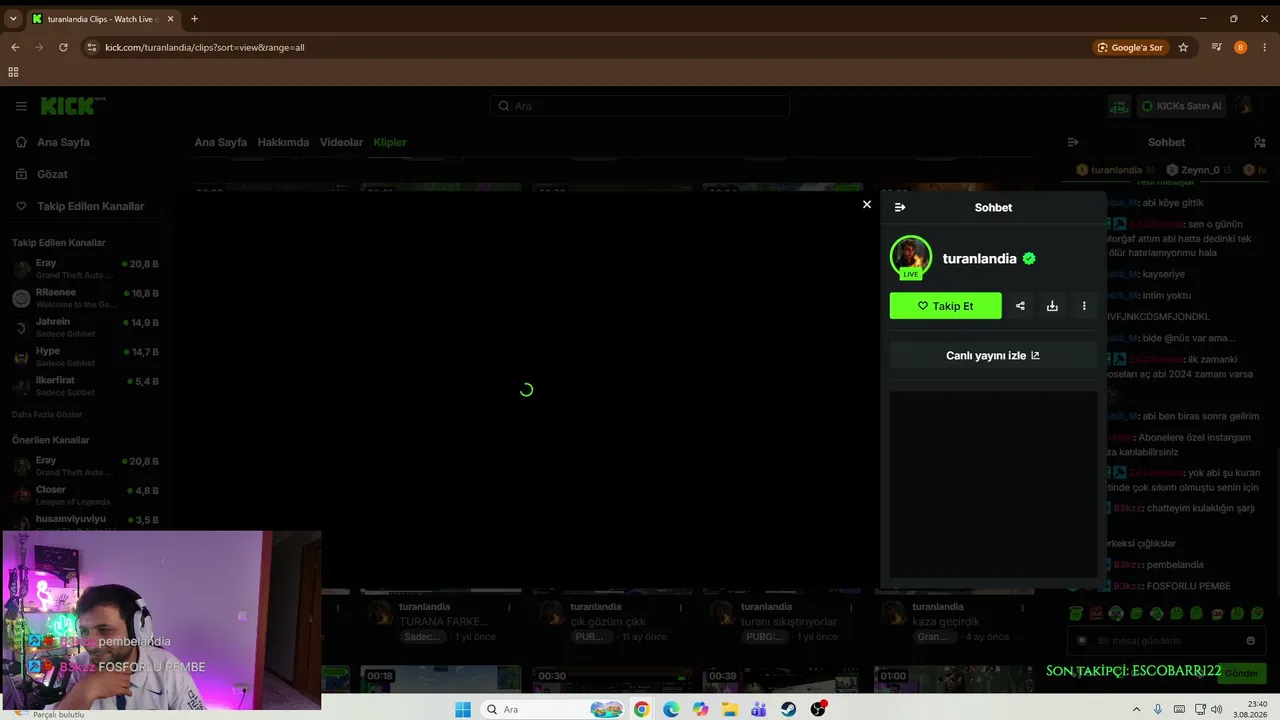The width and height of the screenshot is (1280, 720).
Task: Expand the hidden system tray icons
Action: coord(1137,709)
